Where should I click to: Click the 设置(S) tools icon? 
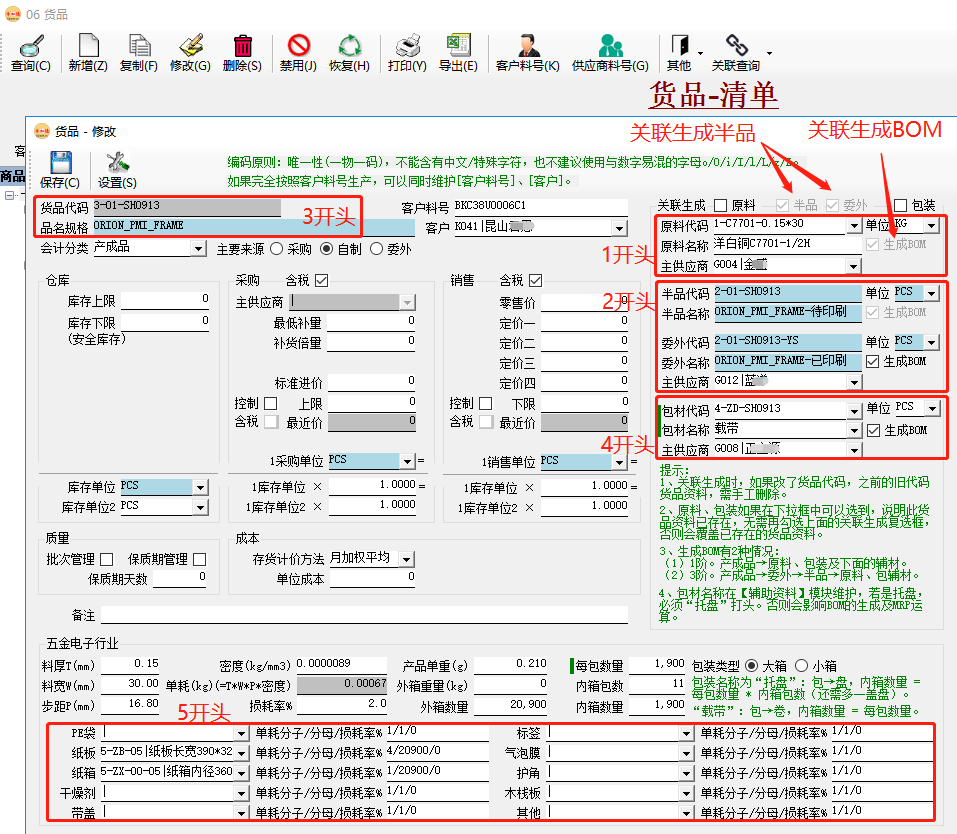pyautogui.click(x=117, y=163)
